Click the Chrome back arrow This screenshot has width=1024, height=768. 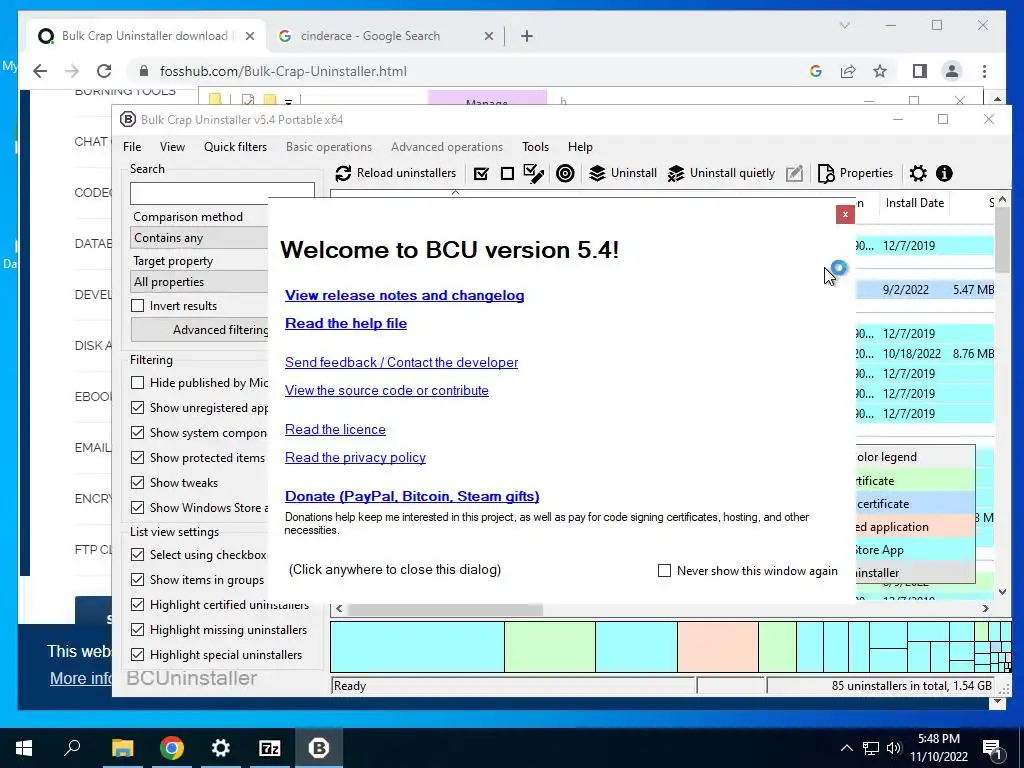point(40,71)
